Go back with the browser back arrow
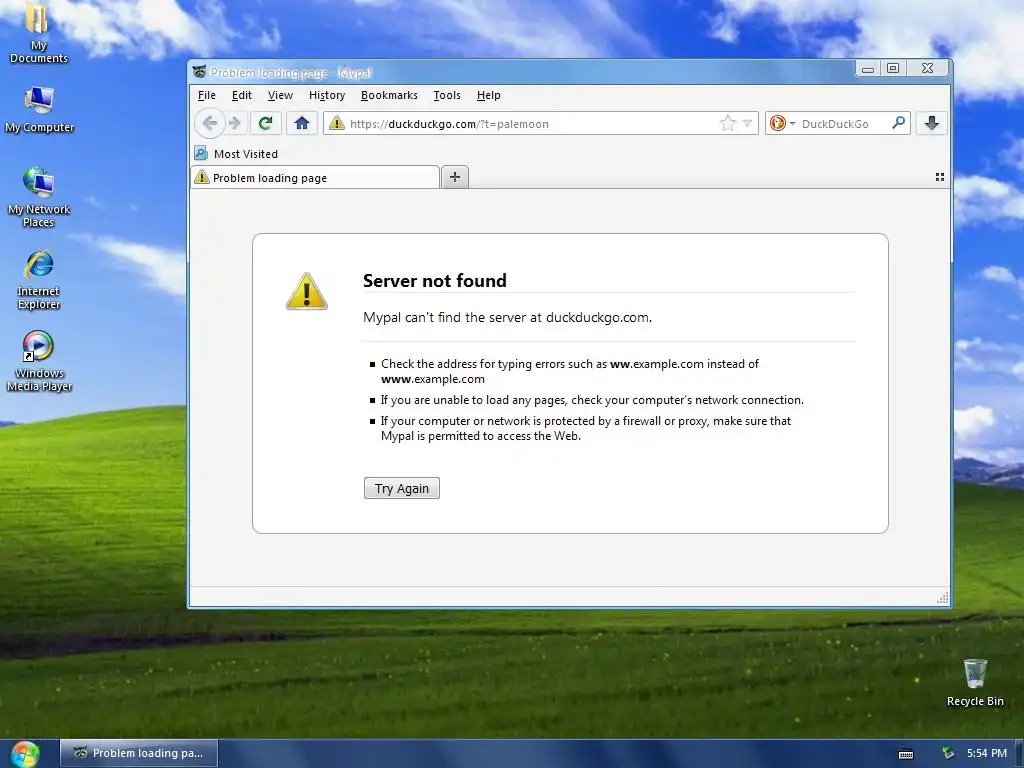Screen dimensions: 1024x768 210,123
